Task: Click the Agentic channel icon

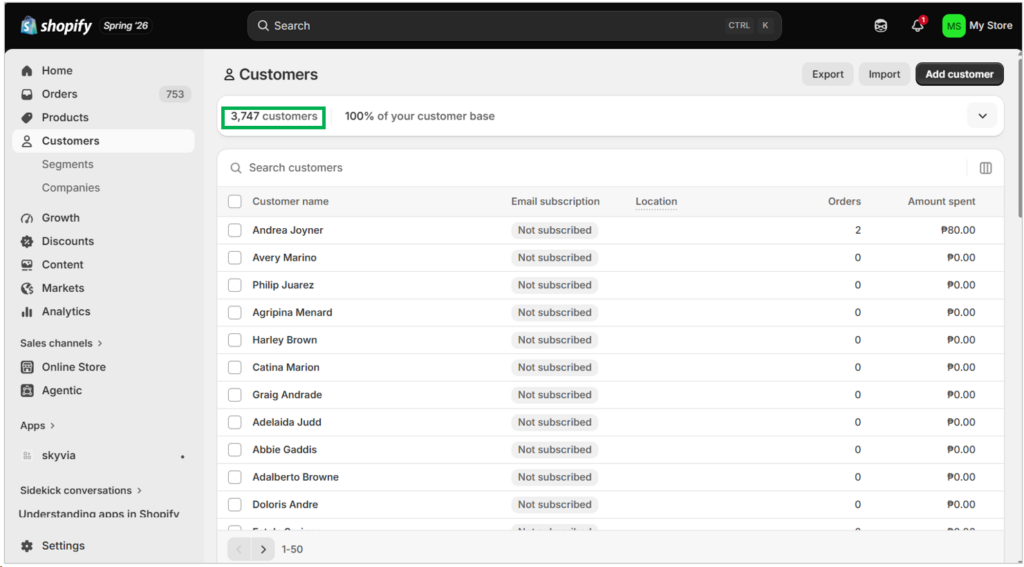Action: coord(27,391)
